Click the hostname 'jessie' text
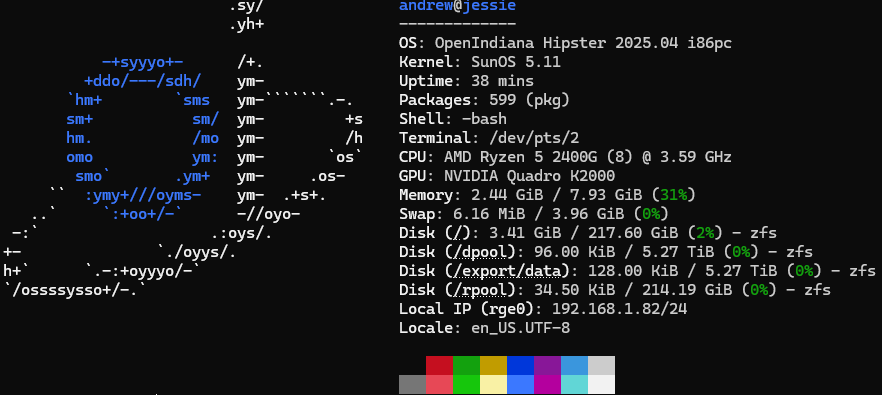This screenshot has height=395, width=882. pyautogui.click(x=489, y=6)
